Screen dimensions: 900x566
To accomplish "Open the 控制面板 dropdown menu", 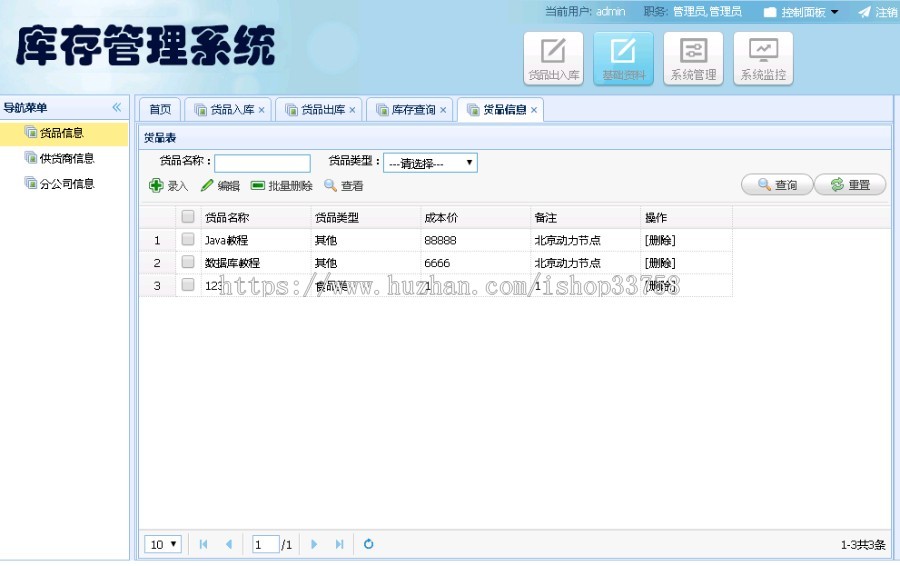I will (x=801, y=12).
